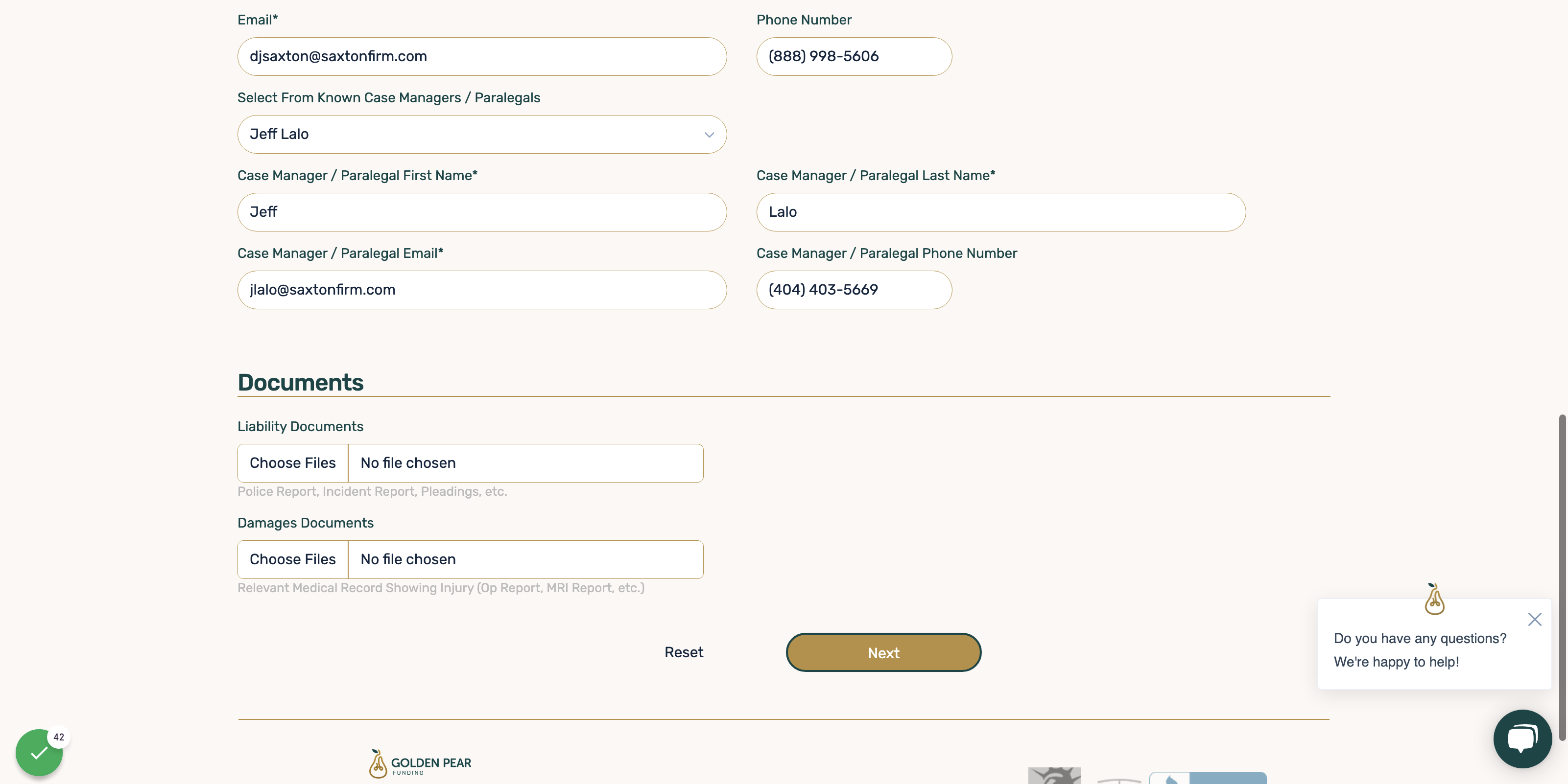Edit Paralegal First Name field Jeff
Image resolution: width=1568 pixels, height=784 pixels.
482,212
